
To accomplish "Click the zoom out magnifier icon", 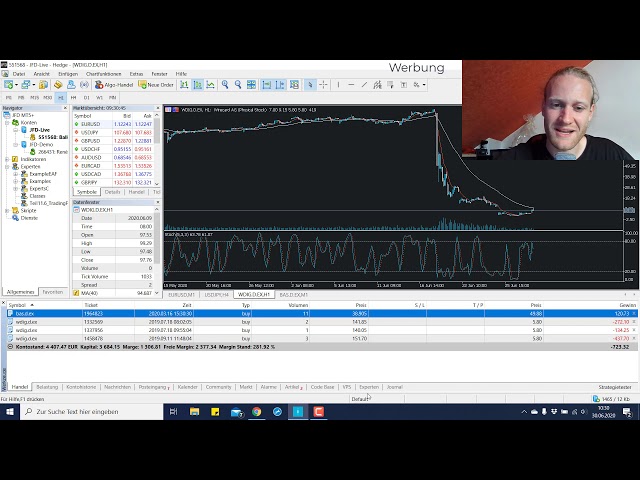I will coord(240,85).
